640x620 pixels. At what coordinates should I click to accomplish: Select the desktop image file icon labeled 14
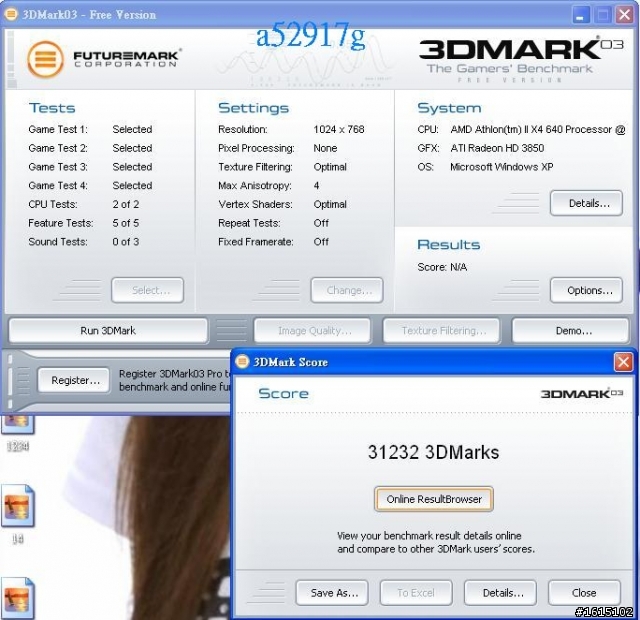pos(18,506)
